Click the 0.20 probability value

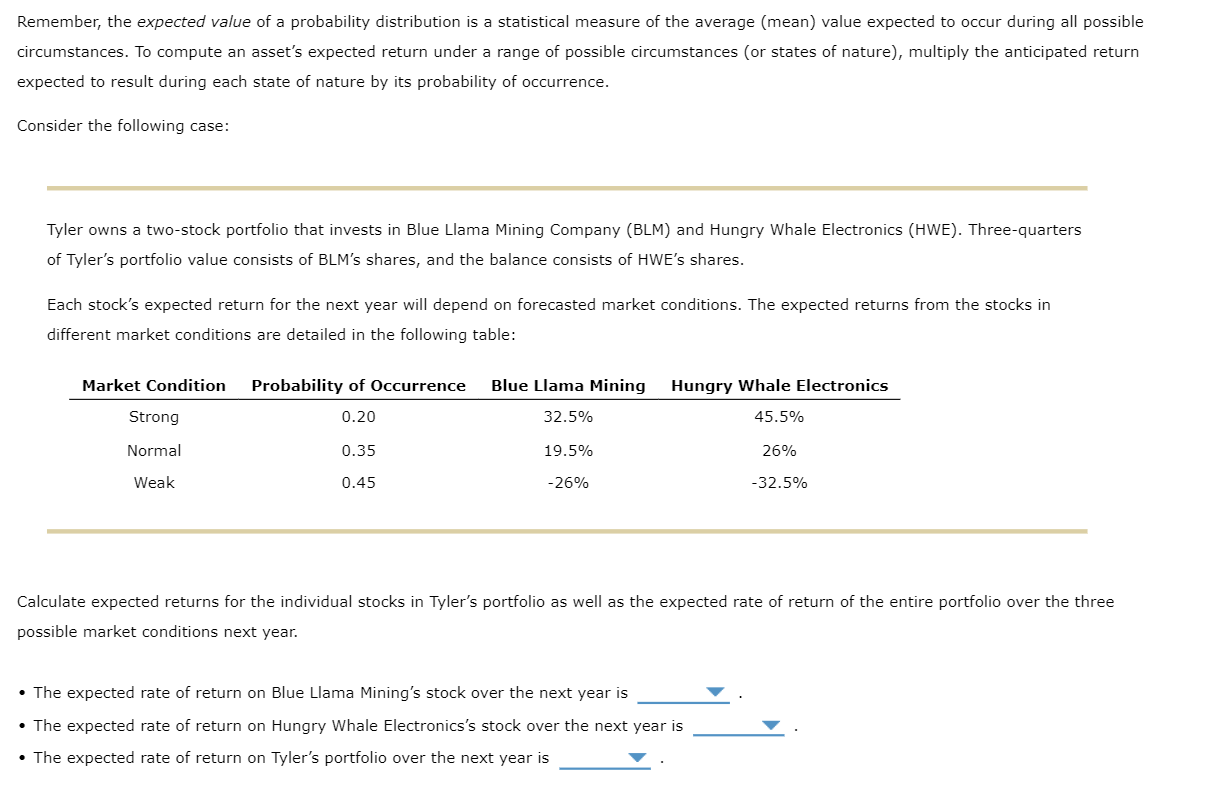[x=360, y=417]
